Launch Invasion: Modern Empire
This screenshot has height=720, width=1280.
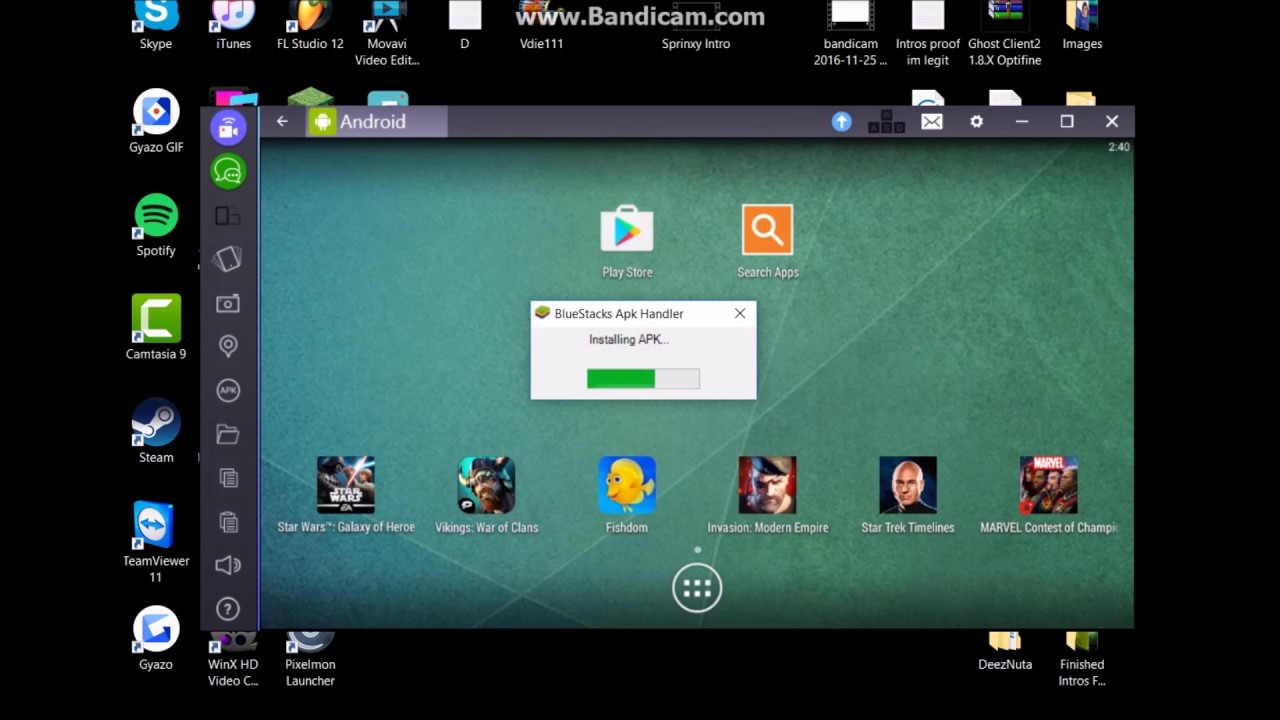tap(768, 494)
